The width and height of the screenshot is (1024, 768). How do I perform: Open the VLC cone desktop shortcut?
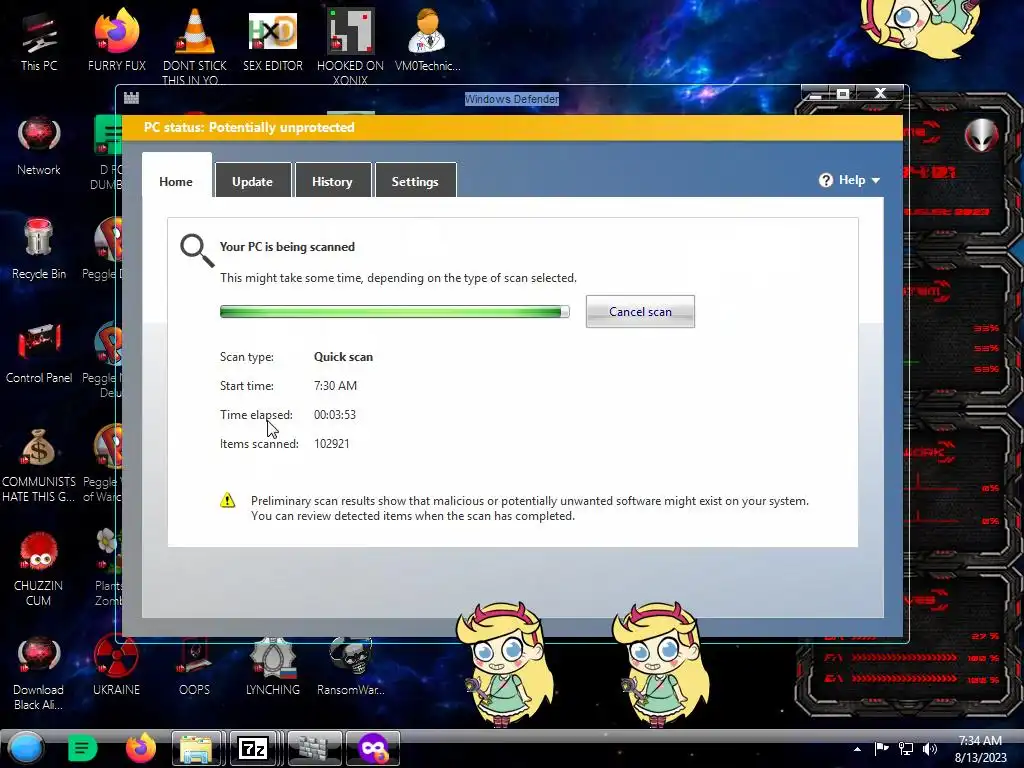point(195,46)
